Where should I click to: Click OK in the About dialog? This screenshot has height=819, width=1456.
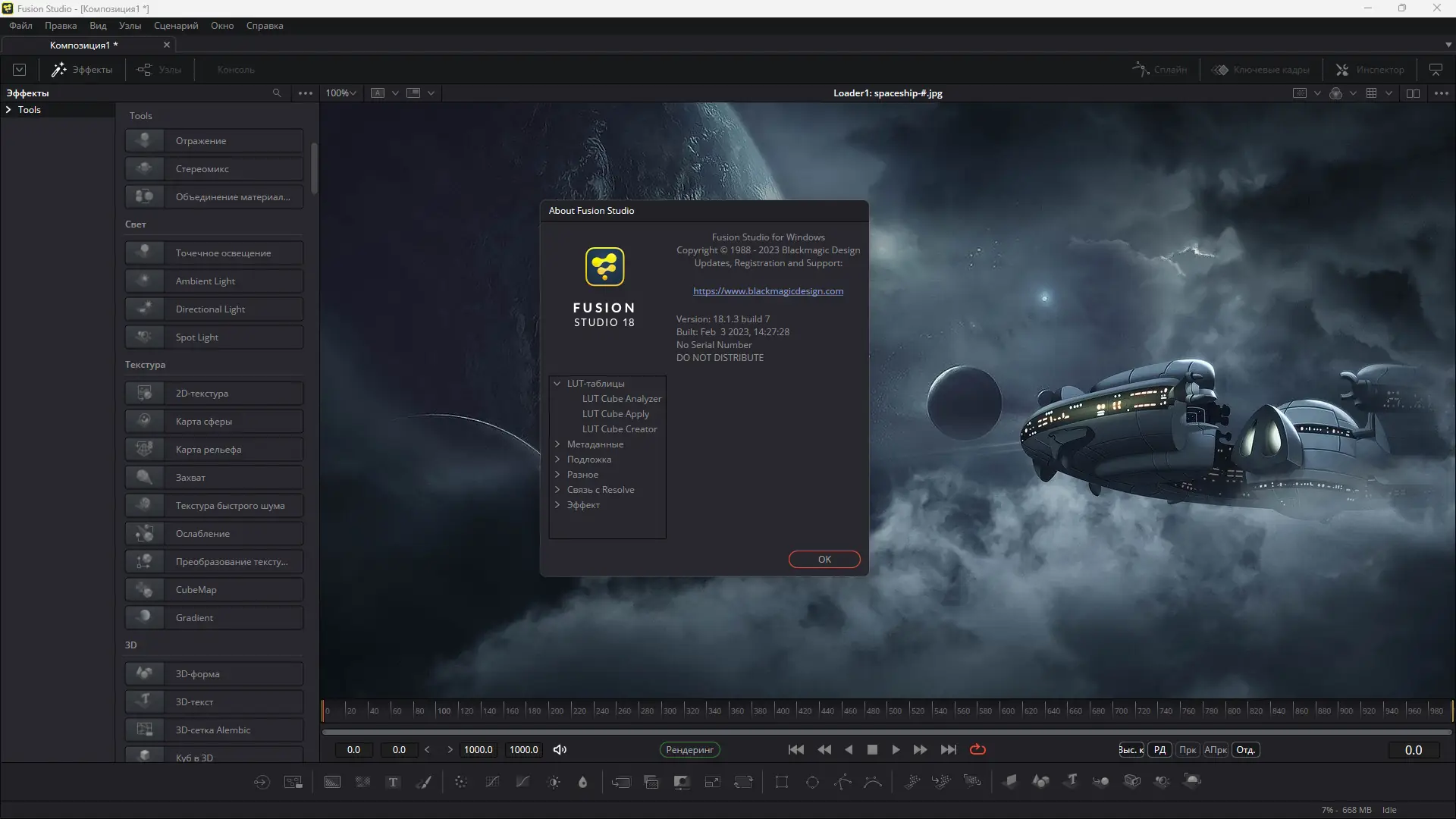tap(824, 559)
